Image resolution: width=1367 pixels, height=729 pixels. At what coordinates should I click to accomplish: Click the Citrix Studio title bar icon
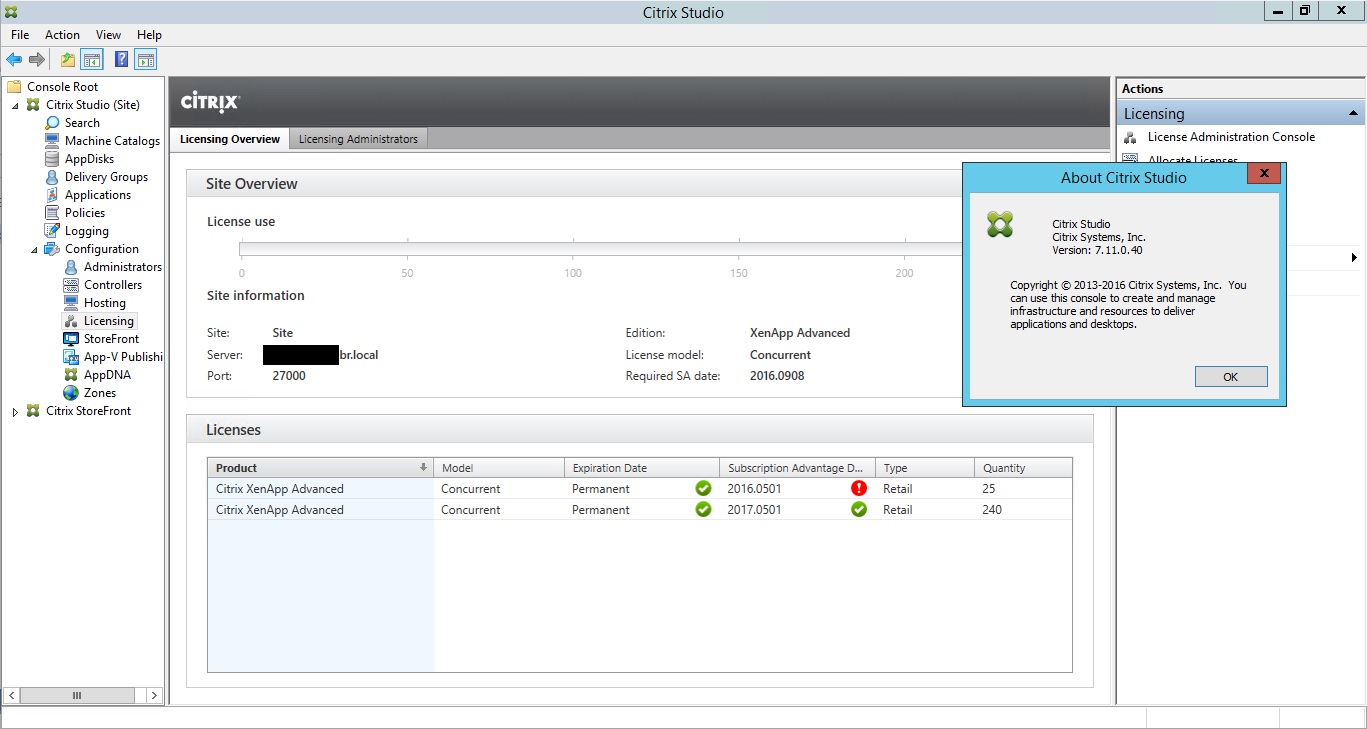10,12
